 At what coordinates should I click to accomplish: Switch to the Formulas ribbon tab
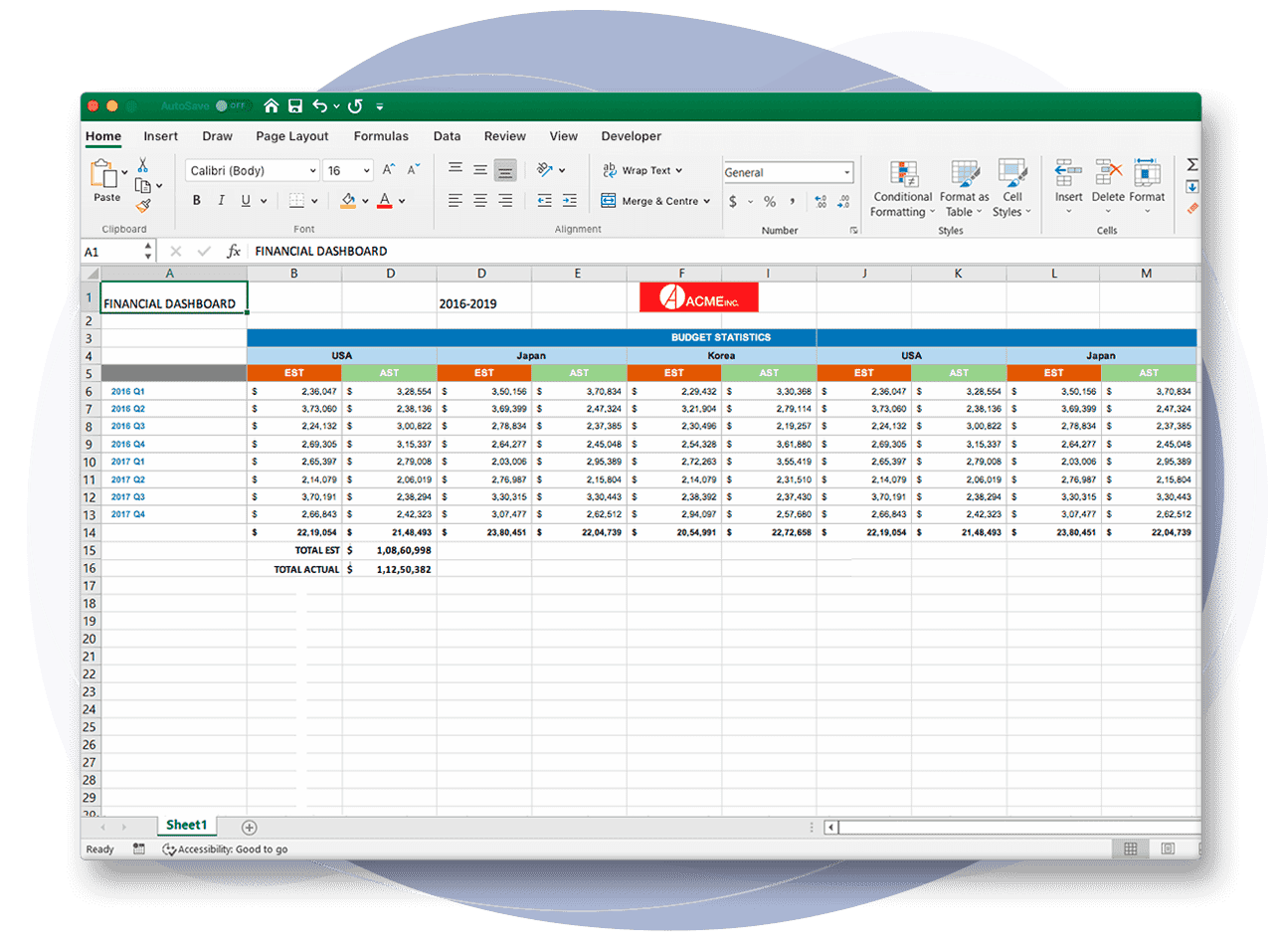381,136
